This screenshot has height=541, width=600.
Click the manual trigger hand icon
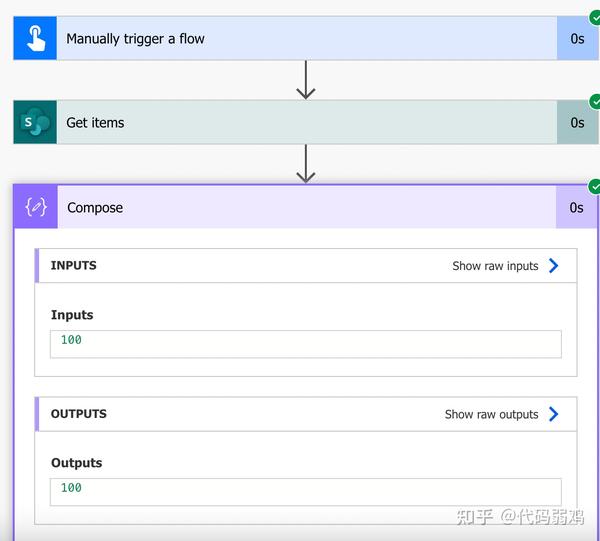coord(35,39)
